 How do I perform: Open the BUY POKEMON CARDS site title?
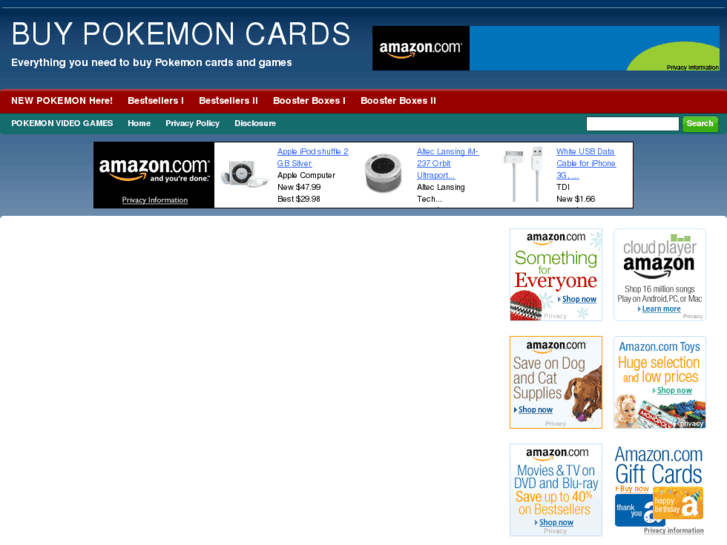tap(181, 34)
